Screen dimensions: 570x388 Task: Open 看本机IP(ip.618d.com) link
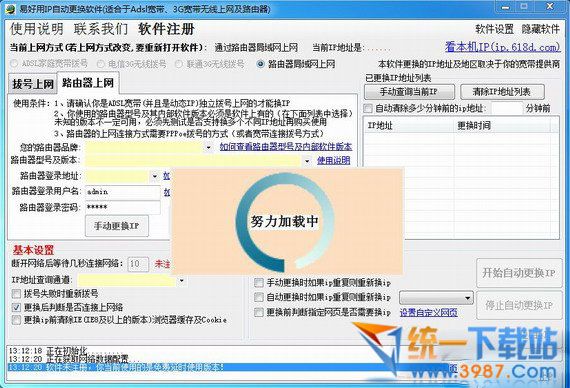(502, 47)
